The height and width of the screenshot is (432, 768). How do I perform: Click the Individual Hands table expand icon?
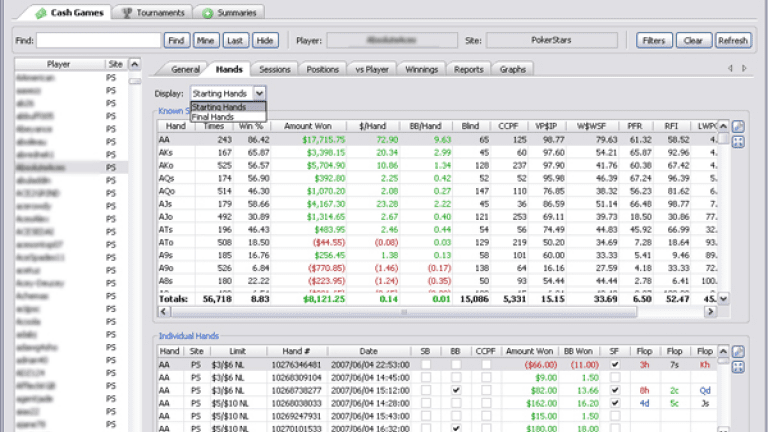[x=738, y=367]
